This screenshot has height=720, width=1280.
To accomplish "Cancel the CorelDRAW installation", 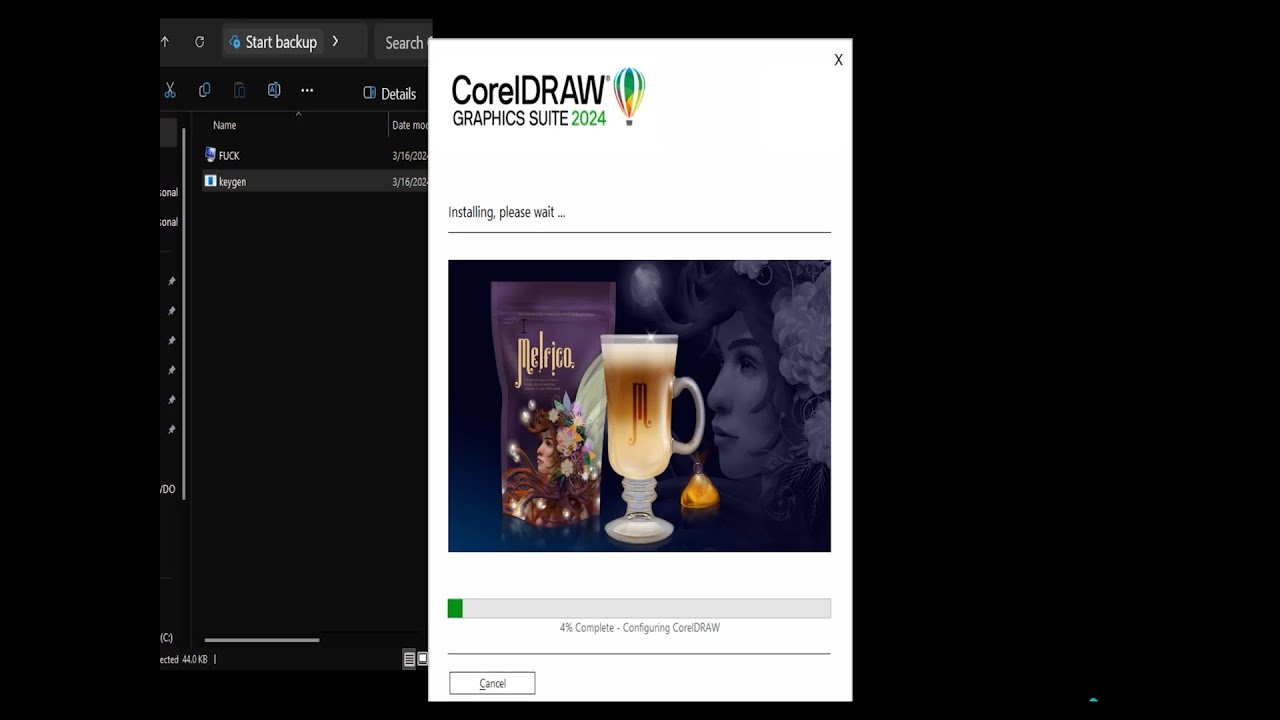I will coord(492,683).
